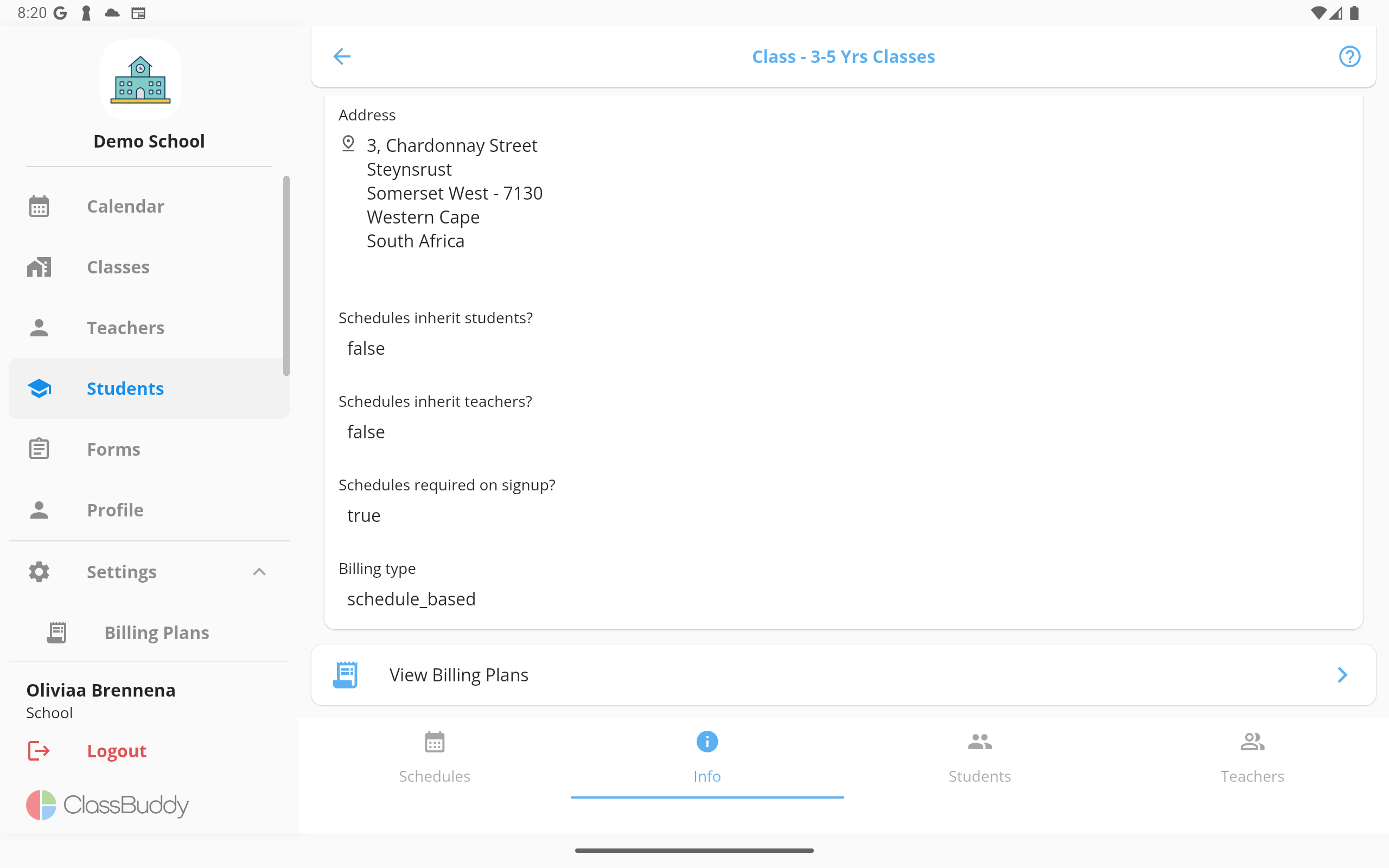Click the Logout link

click(x=117, y=751)
